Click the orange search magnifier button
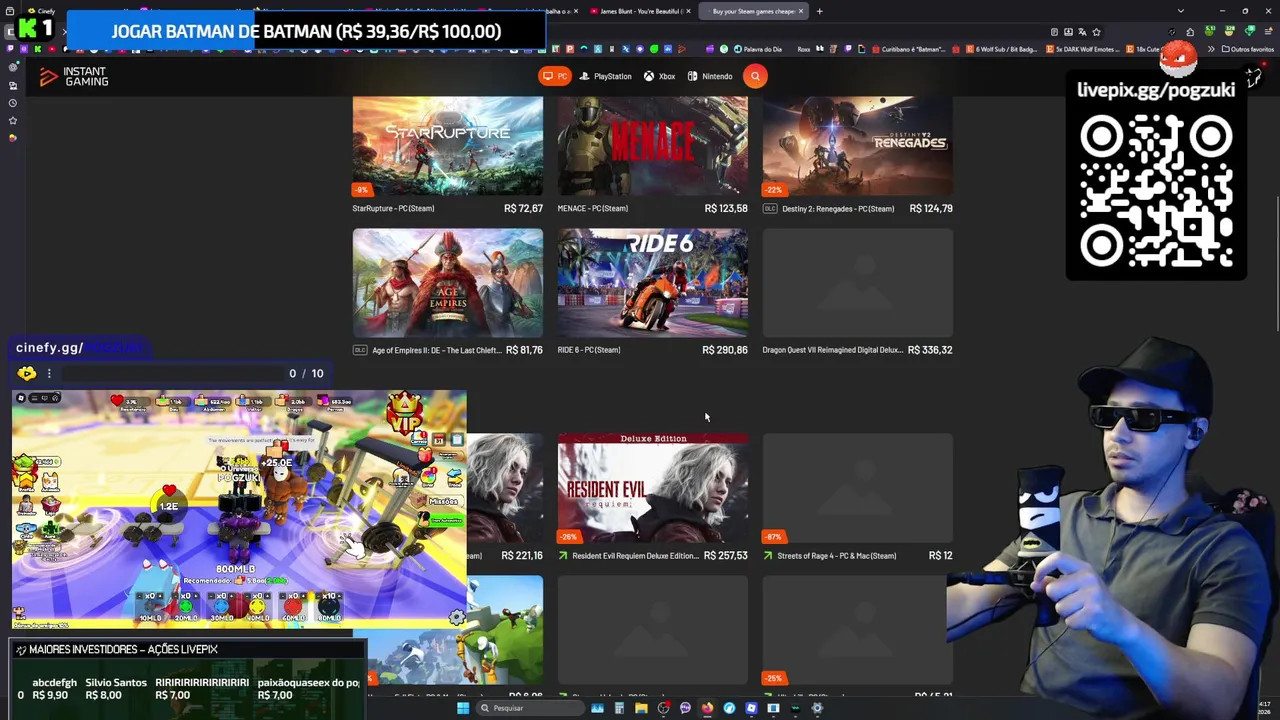The height and width of the screenshot is (720, 1280). [x=755, y=76]
